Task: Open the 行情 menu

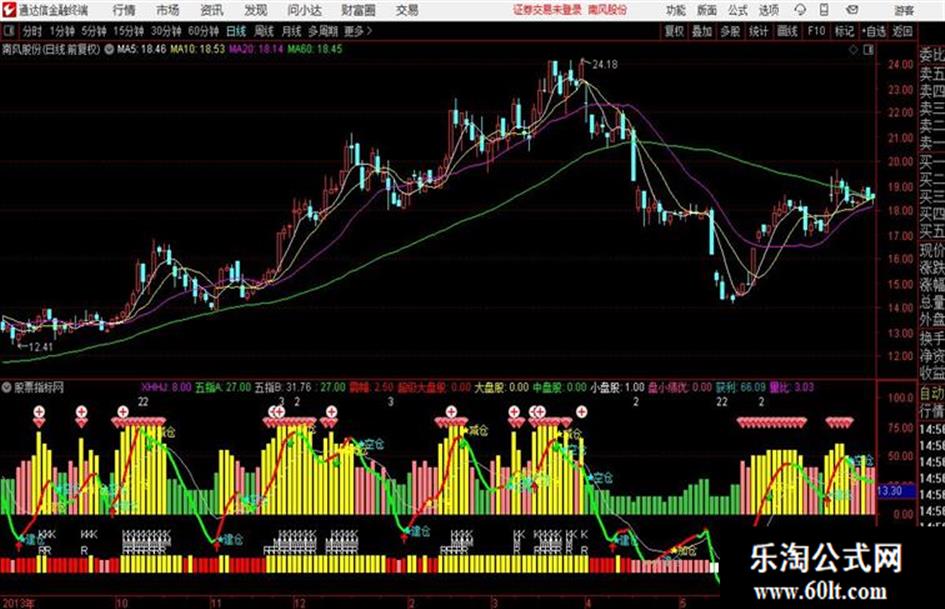Action: pos(124,10)
